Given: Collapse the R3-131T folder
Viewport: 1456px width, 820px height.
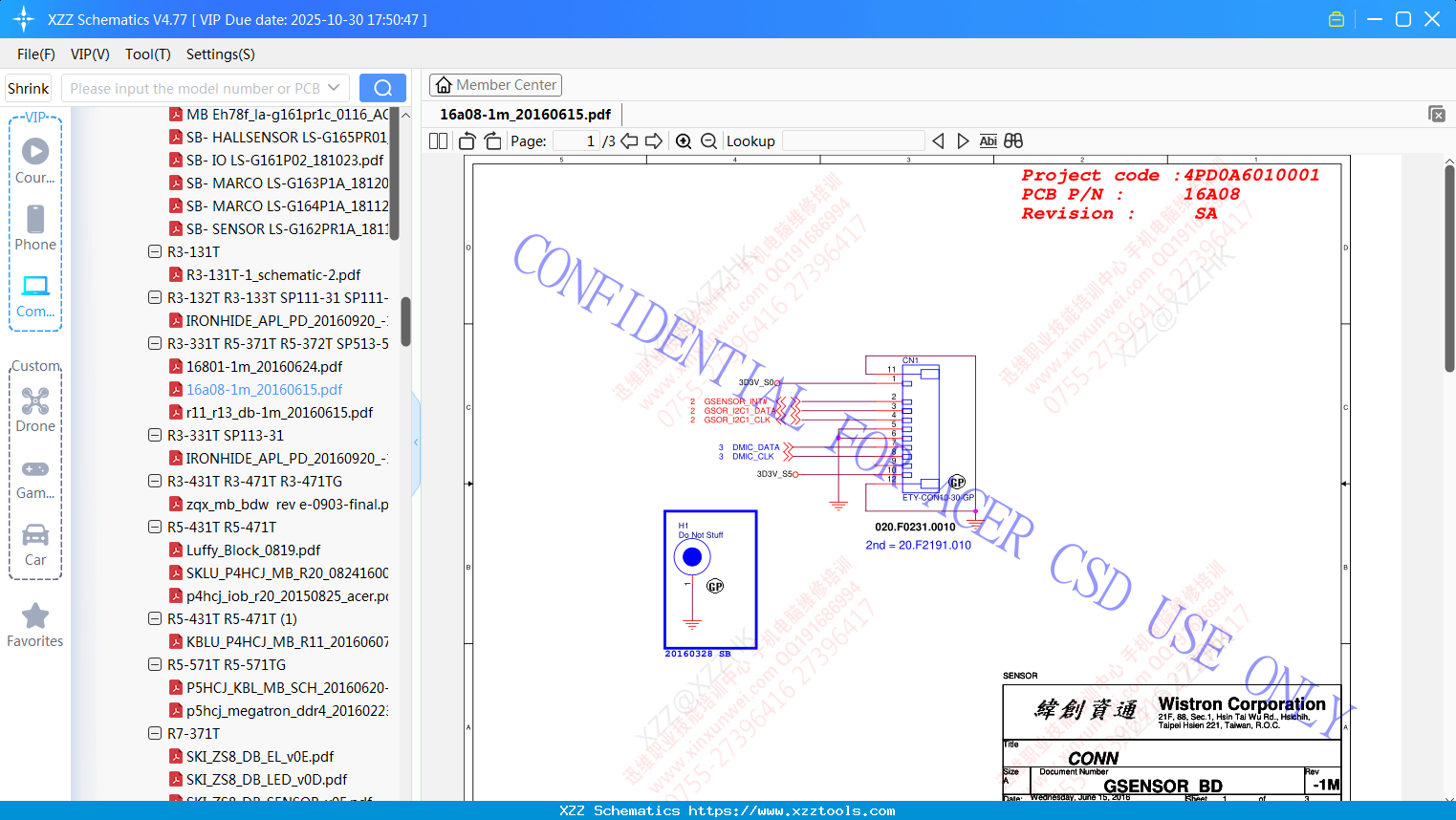Looking at the screenshot, I should (155, 251).
